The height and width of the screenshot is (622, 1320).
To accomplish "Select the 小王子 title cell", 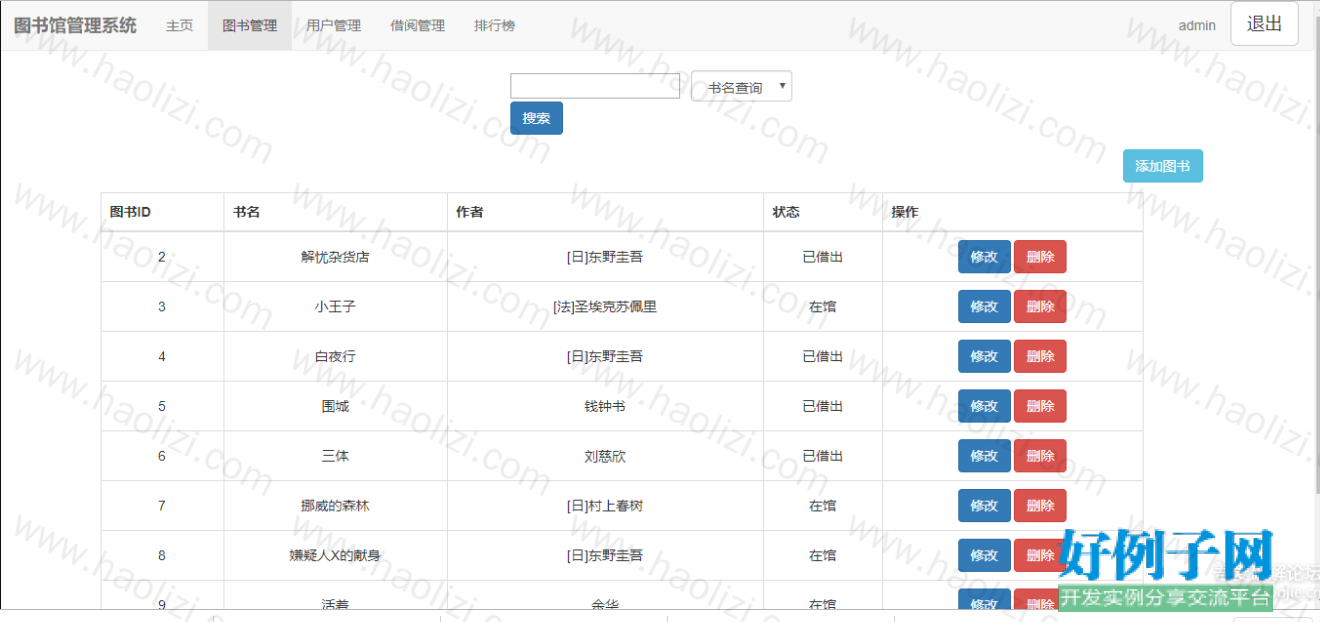I will 335,307.
